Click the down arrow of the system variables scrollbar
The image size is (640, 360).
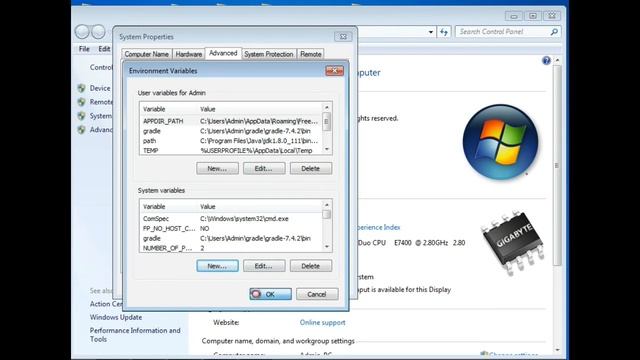tap(327, 247)
